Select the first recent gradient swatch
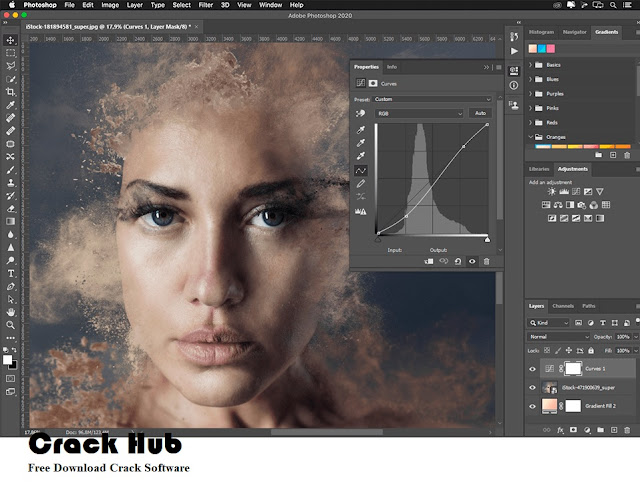This screenshot has height=485, width=640. point(533,49)
